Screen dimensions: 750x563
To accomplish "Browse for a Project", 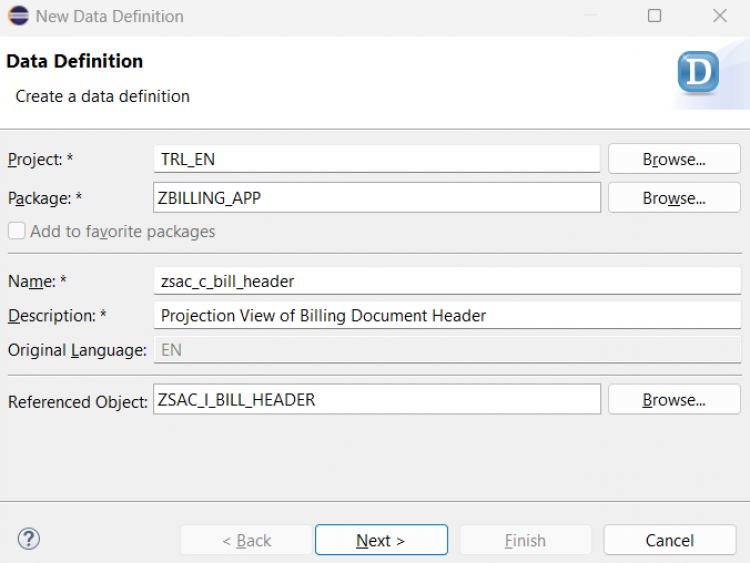I will (x=673, y=159).
